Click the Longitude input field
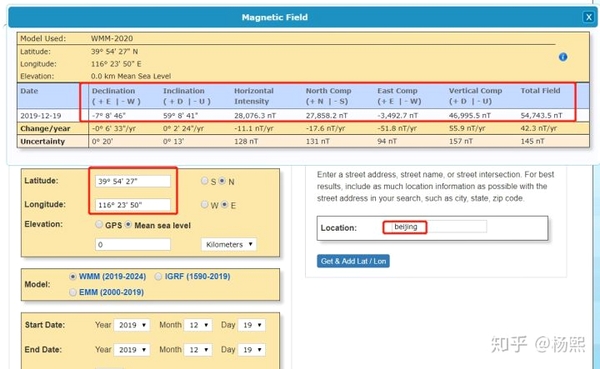 pyautogui.click(x=133, y=205)
